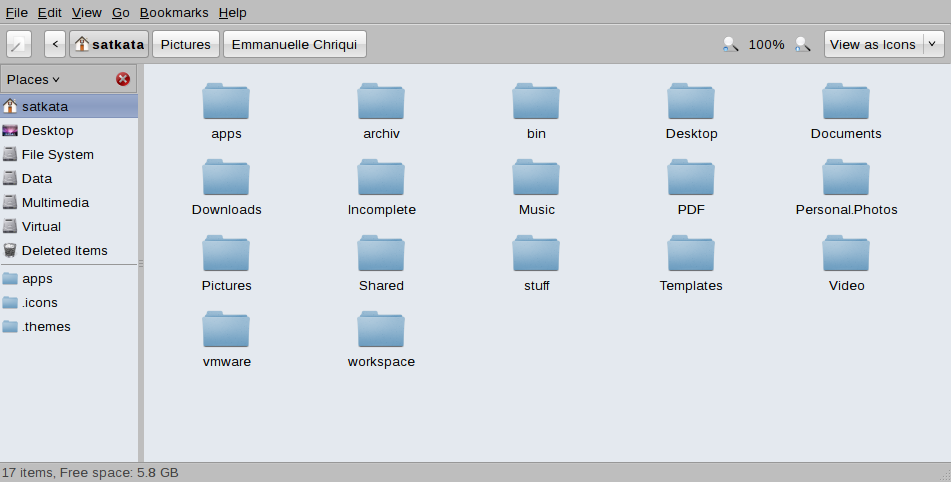The width and height of the screenshot is (951, 482).
Task: Open the stuff folder icon
Action: [x=536, y=253]
